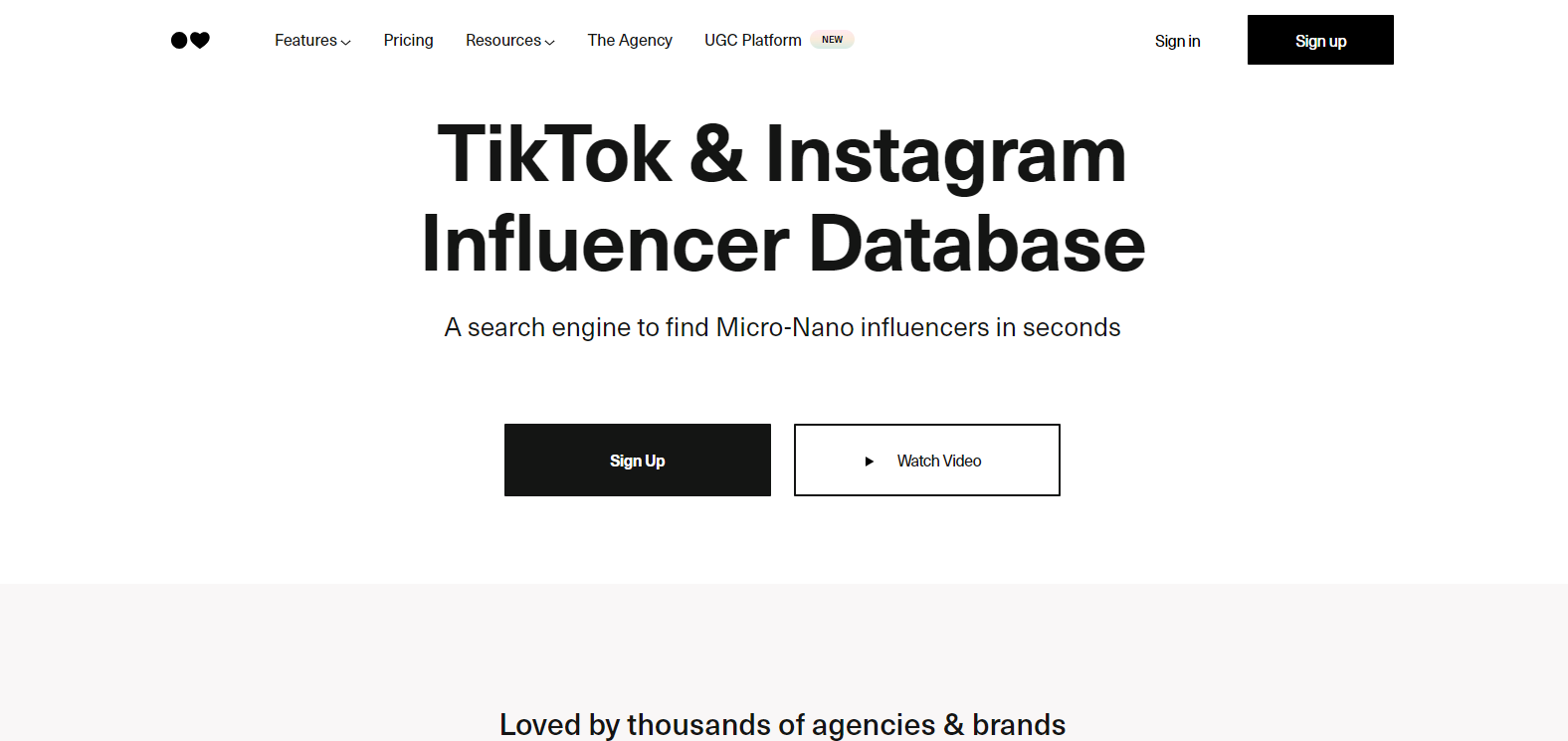Click the black circle in the site logo
Image resolution: width=1568 pixels, height=741 pixels.
[x=179, y=41]
